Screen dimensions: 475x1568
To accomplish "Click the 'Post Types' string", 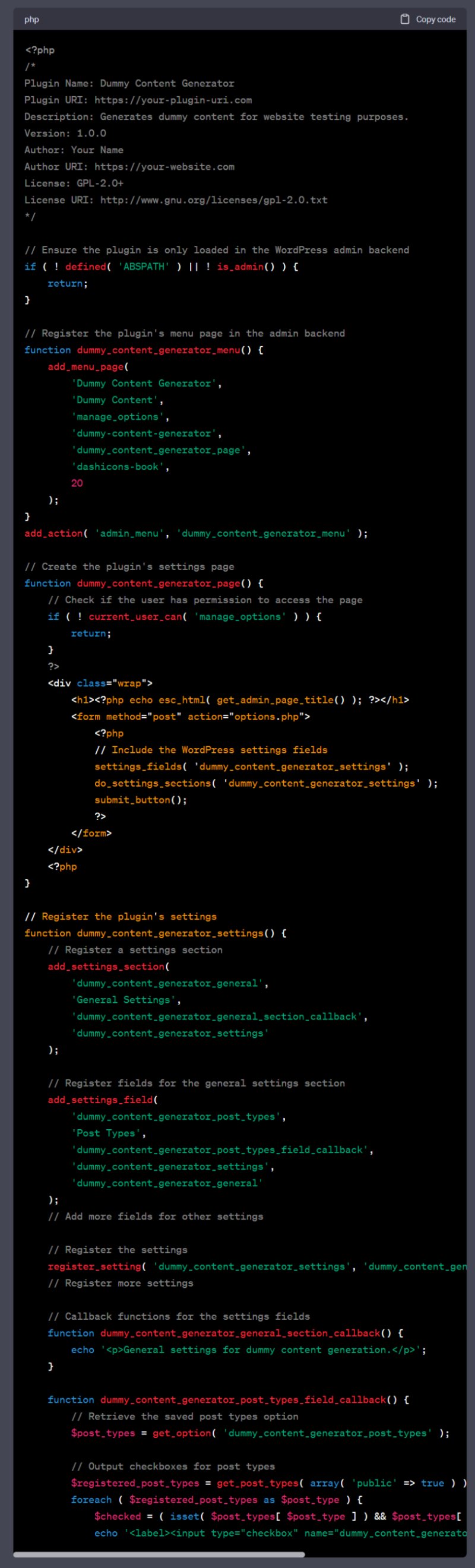I will click(106, 1133).
